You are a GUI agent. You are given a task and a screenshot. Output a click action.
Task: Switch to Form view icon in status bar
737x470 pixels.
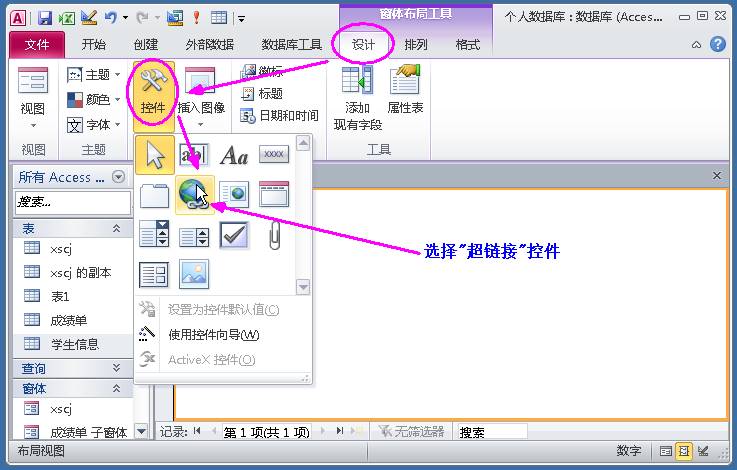[666, 452]
